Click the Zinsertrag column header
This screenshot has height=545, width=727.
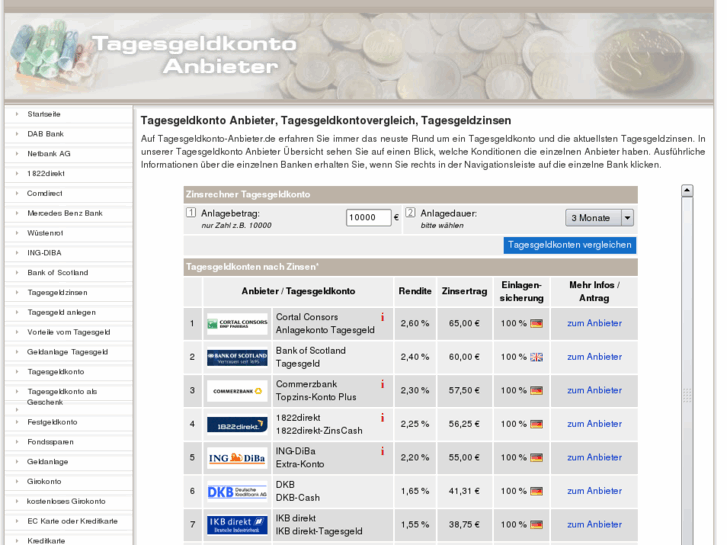[x=464, y=291]
